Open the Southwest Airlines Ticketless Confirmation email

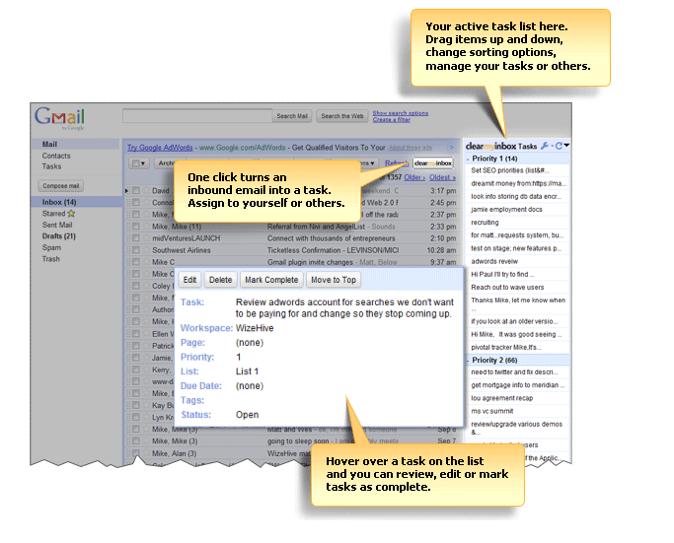coord(333,250)
